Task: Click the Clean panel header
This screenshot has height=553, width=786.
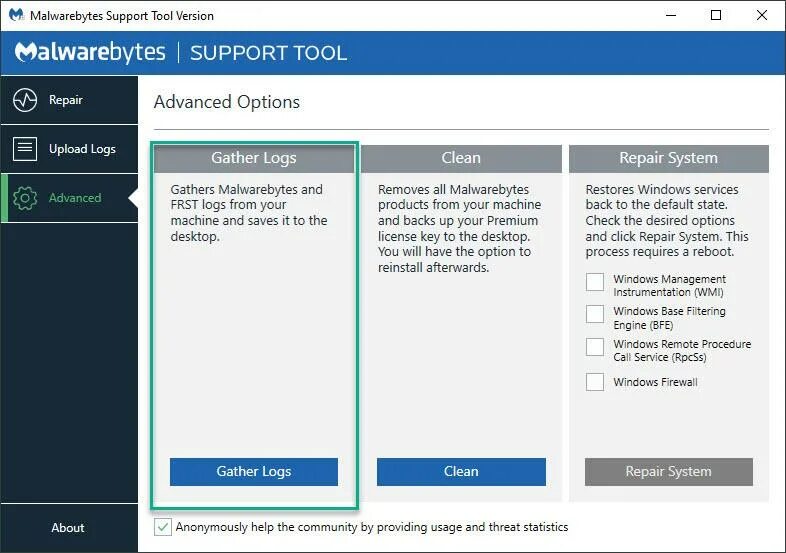Action: (x=461, y=158)
